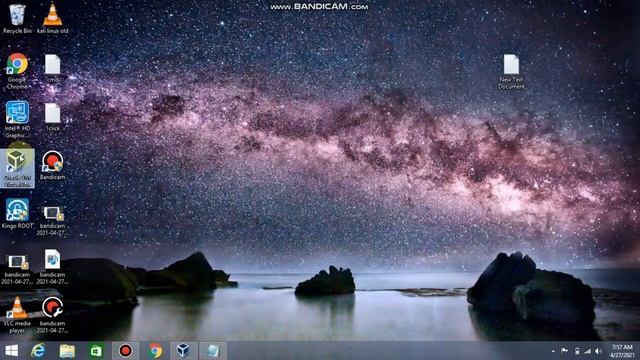The image size is (640, 360).
Task: Select the '1click' file on the desktop
Action: coord(53,117)
